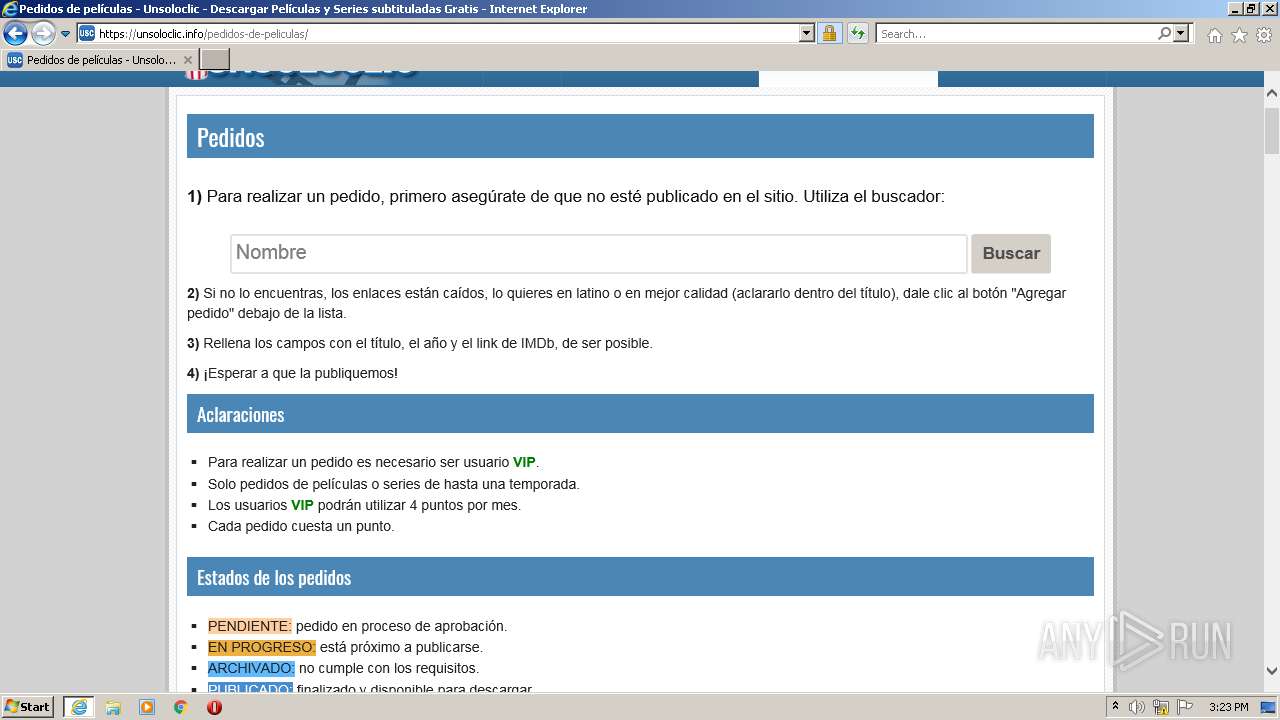Click the Action Center flag icon
Image resolution: width=1280 pixels, height=720 pixels.
[1185, 707]
